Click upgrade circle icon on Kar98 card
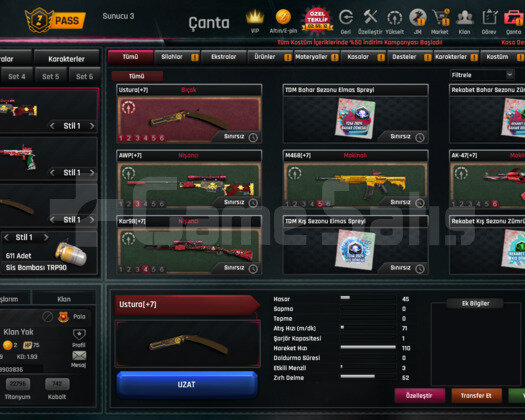Viewport: 525px width, 420px height. (128, 238)
